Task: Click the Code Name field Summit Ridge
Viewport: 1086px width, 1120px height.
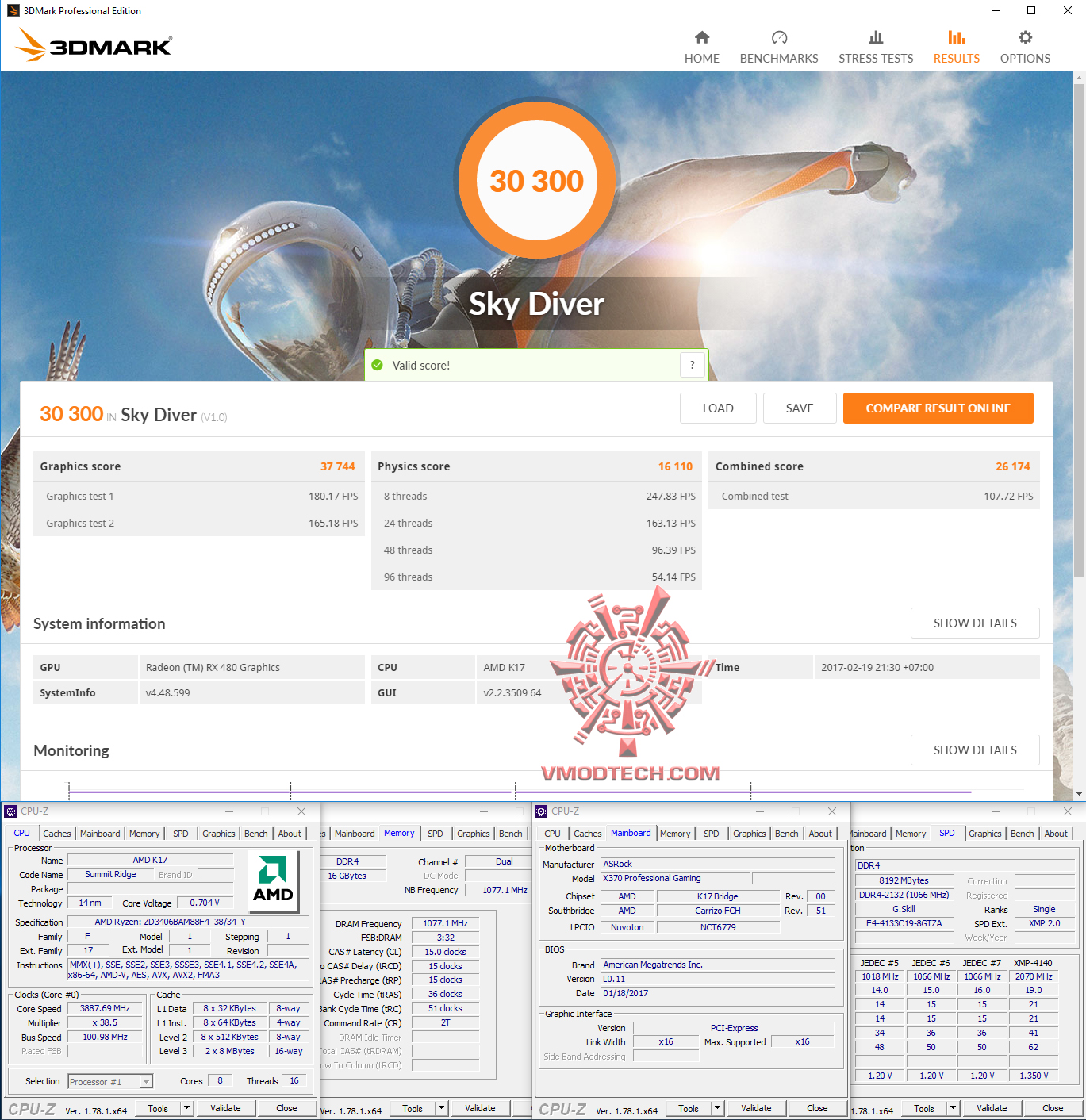Action: [x=110, y=874]
